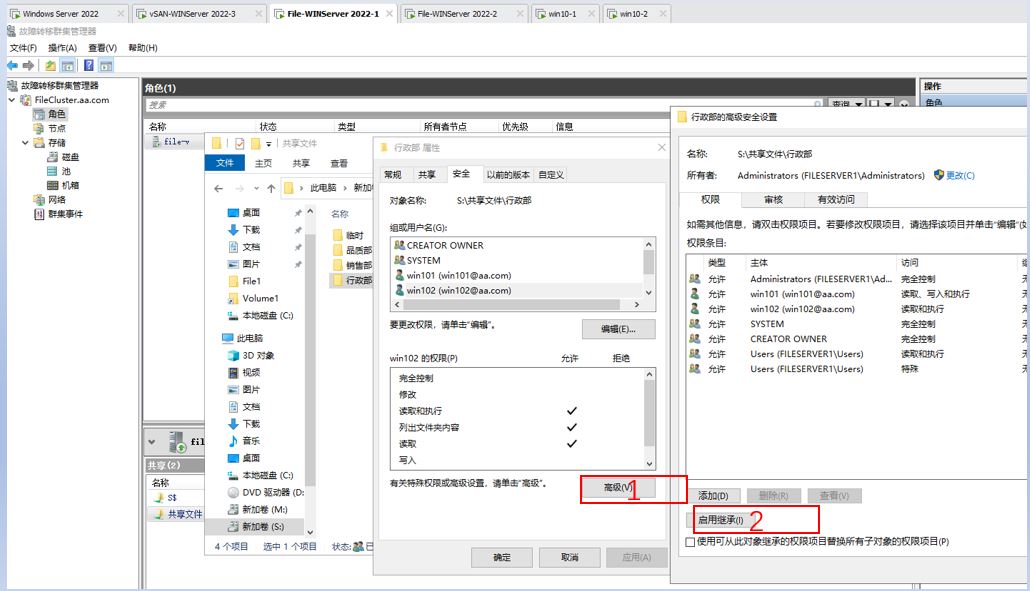
Task: Click the back navigation arrow in cluster manager toolbar
Action: (x=12, y=67)
